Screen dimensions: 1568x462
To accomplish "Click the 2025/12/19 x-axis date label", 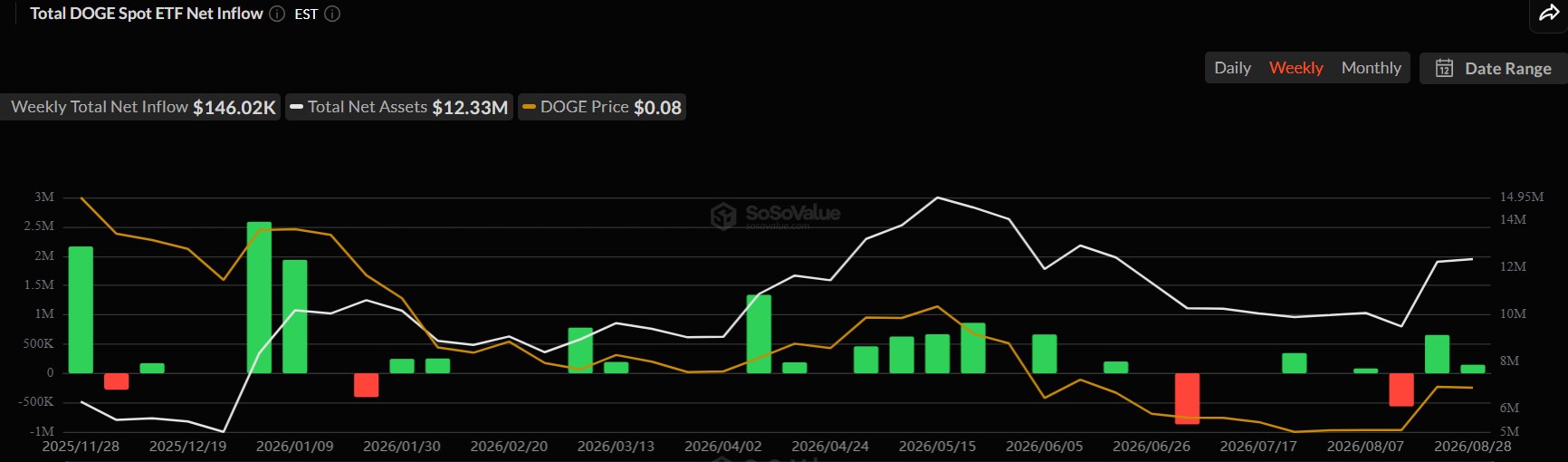I will point(187,447).
